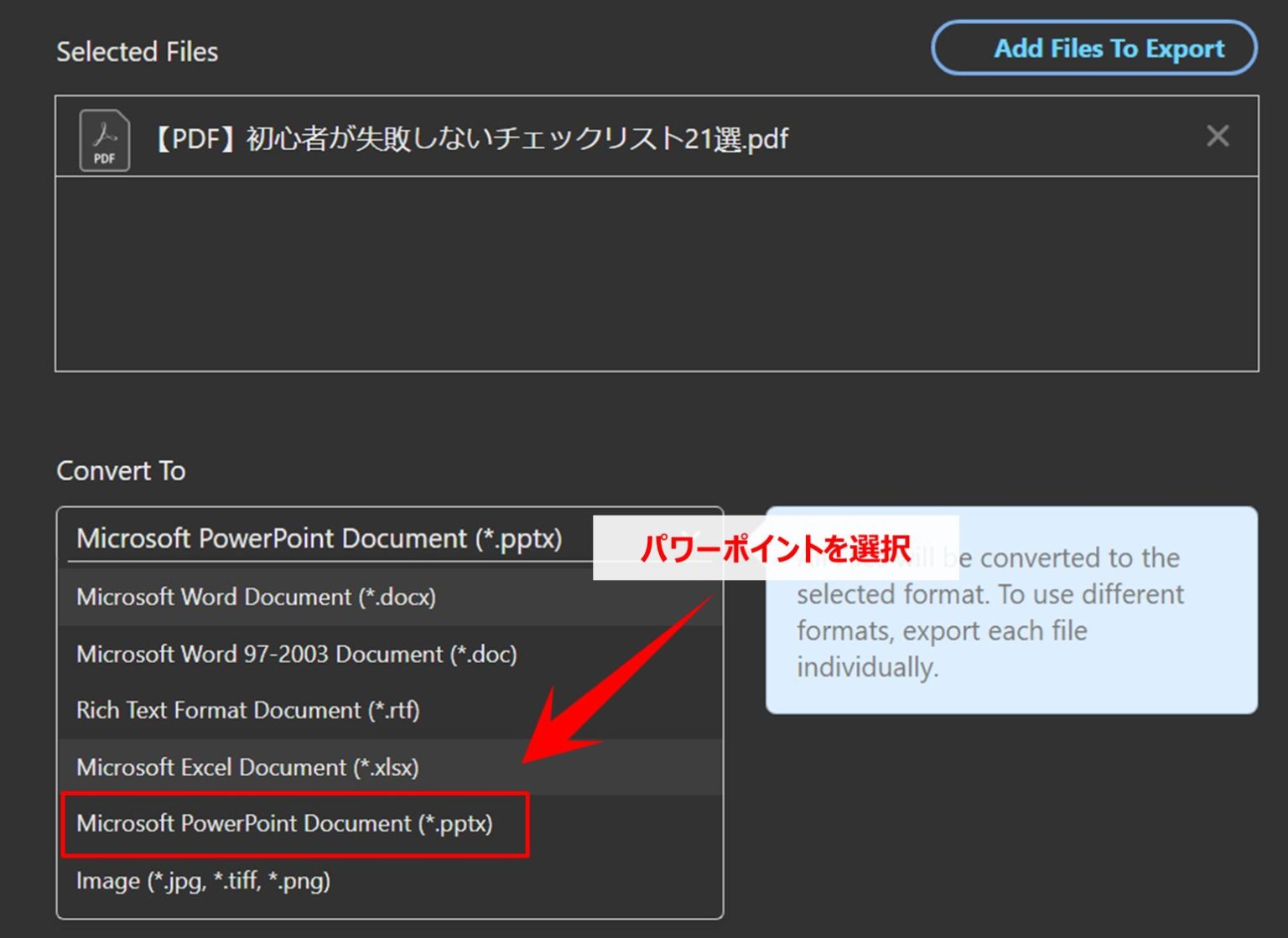The image size is (1288, 938).
Task: Select the file name ending in チェックリスト21選.pdf
Action: tap(471, 138)
